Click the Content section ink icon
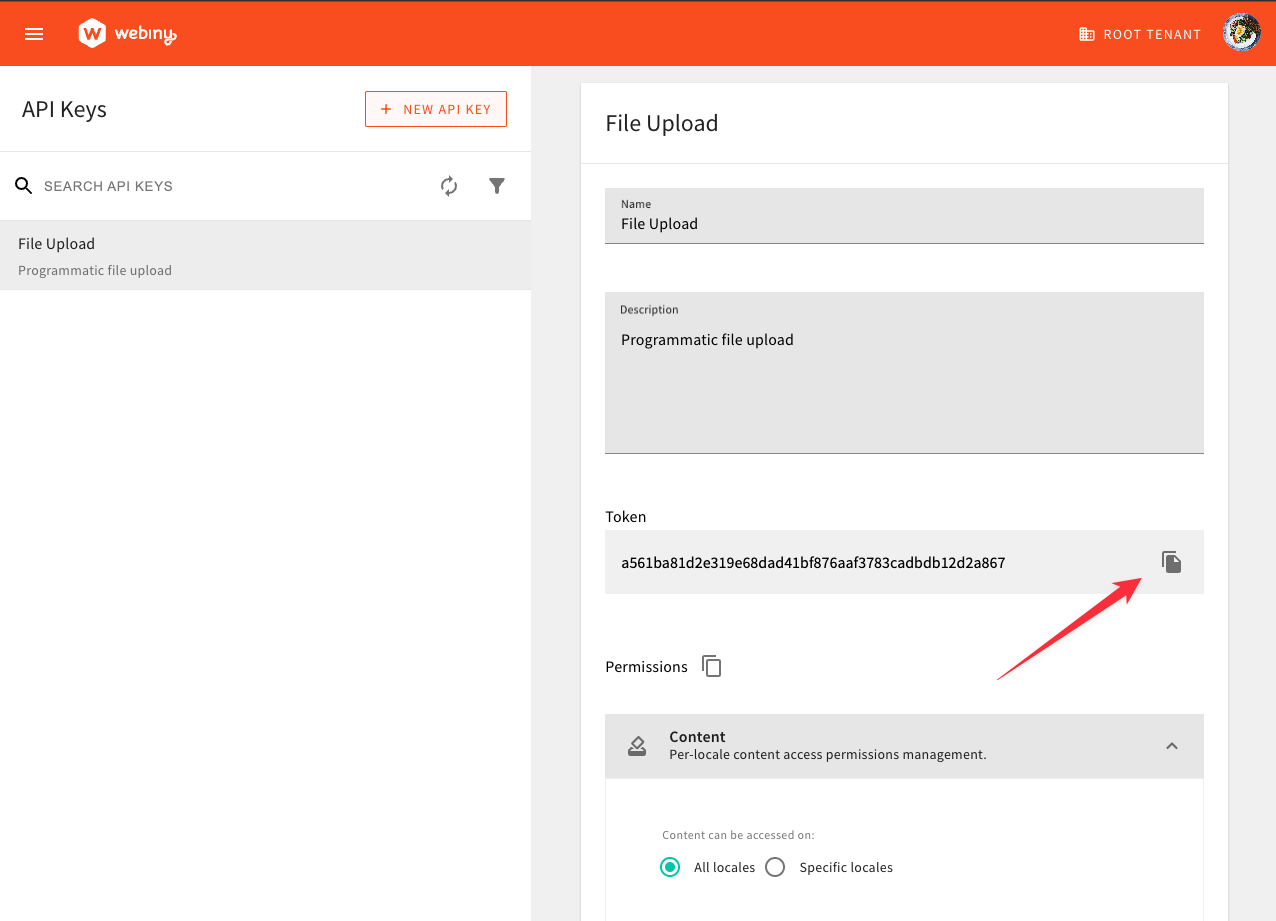1276x921 pixels. point(637,745)
